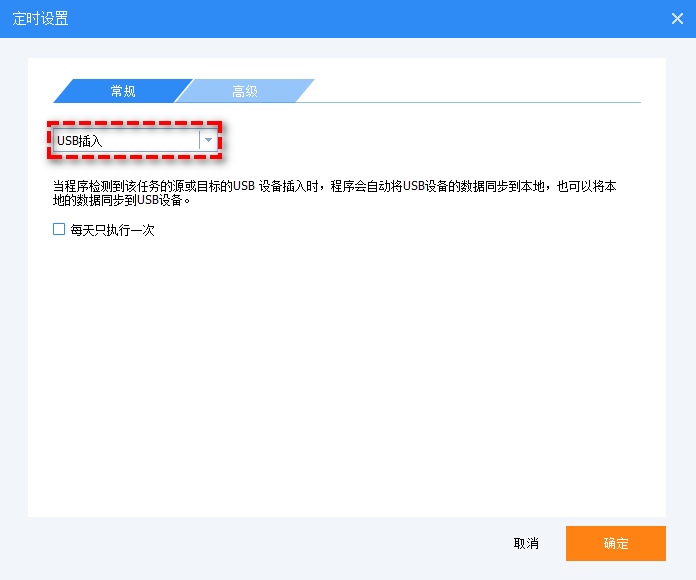
Task: Click the light blue 高级 tab shape
Action: (x=245, y=91)
